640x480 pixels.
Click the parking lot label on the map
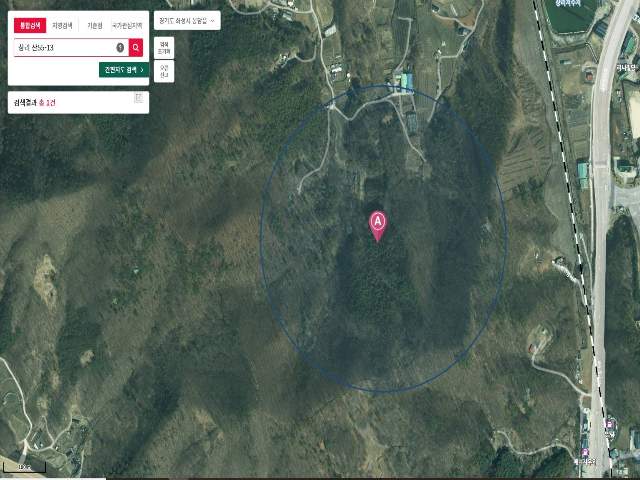pyautogui.click(x=569, y=3)
